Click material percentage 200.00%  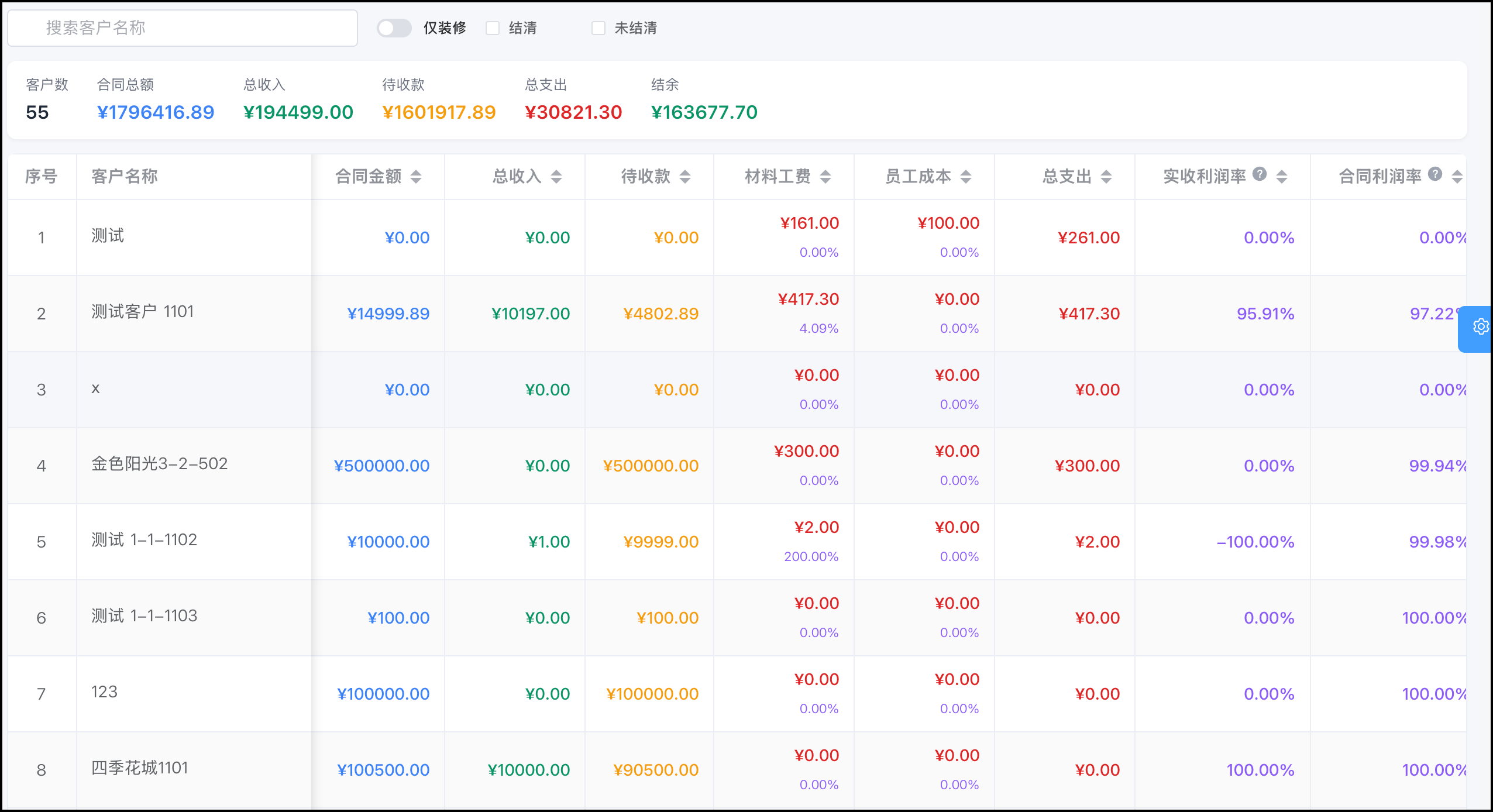click(811, 557)
